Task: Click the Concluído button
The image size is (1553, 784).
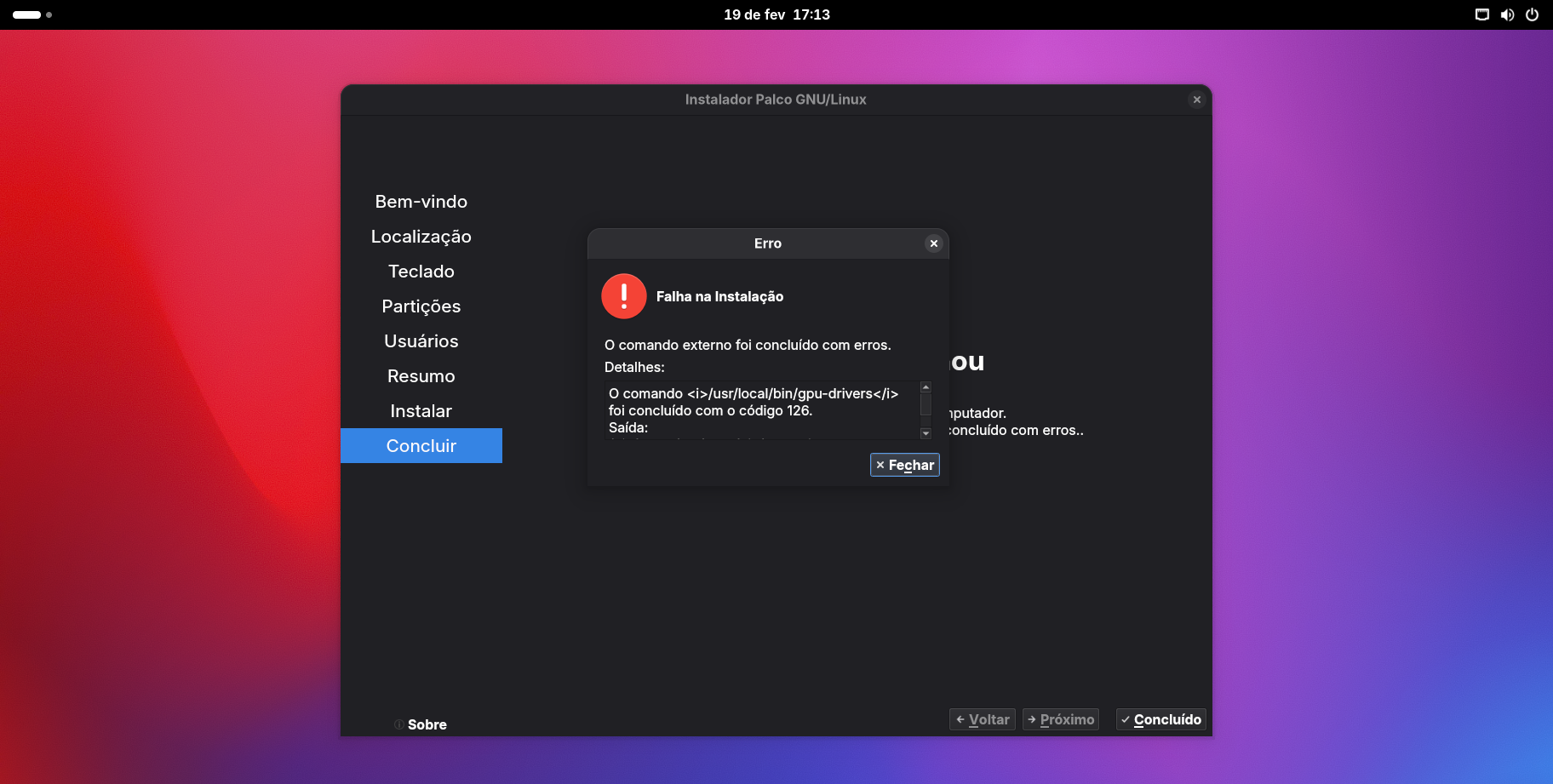Action: pos(1160,719)
